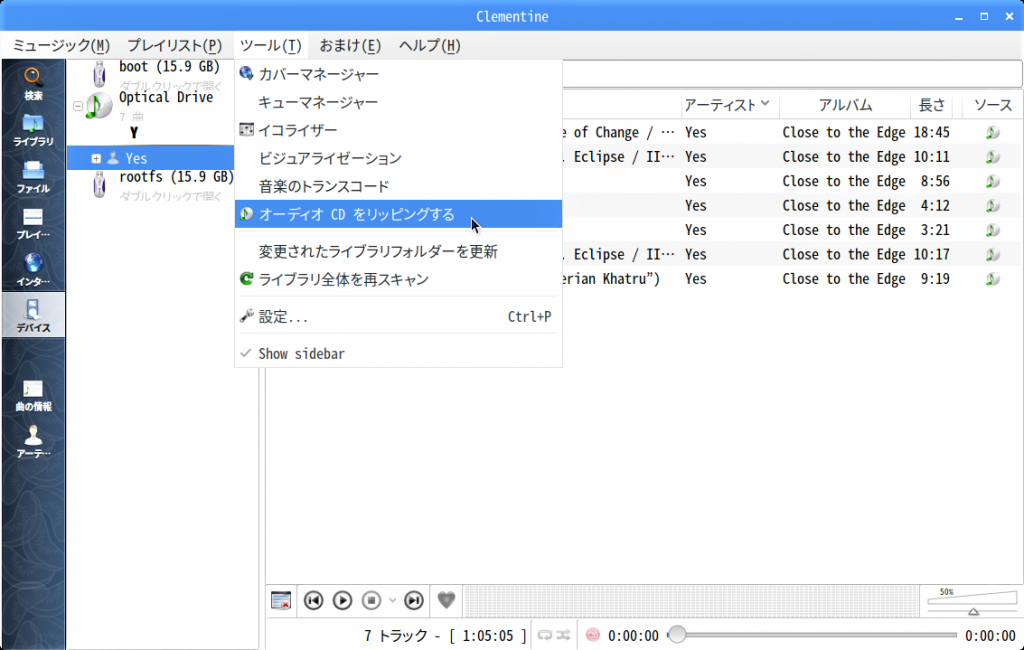Open the stop button dropdown arrow
Screen dimensions: 1024x650
coord(392,600)
